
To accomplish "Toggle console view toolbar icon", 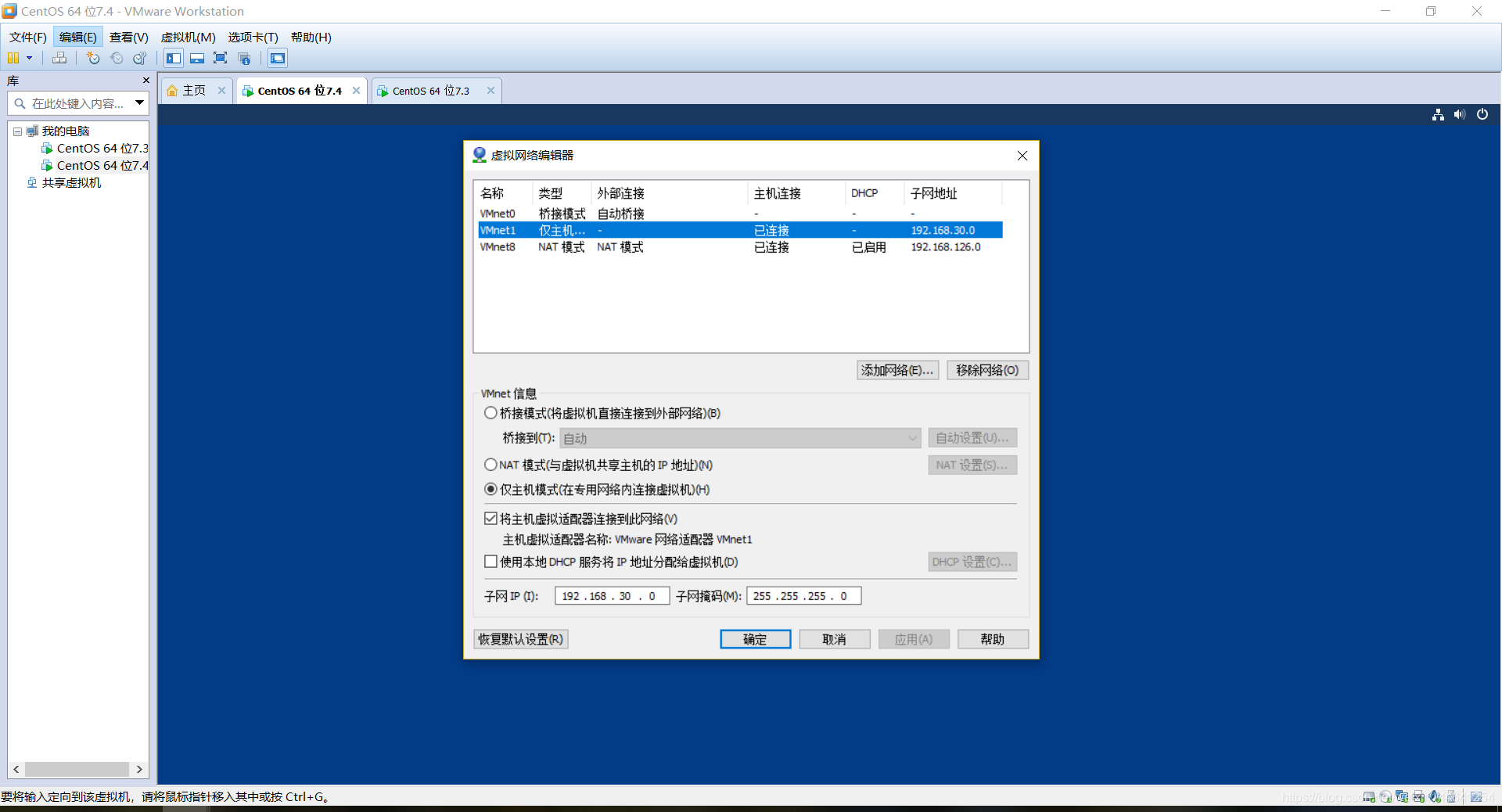I will coord(278,58).
